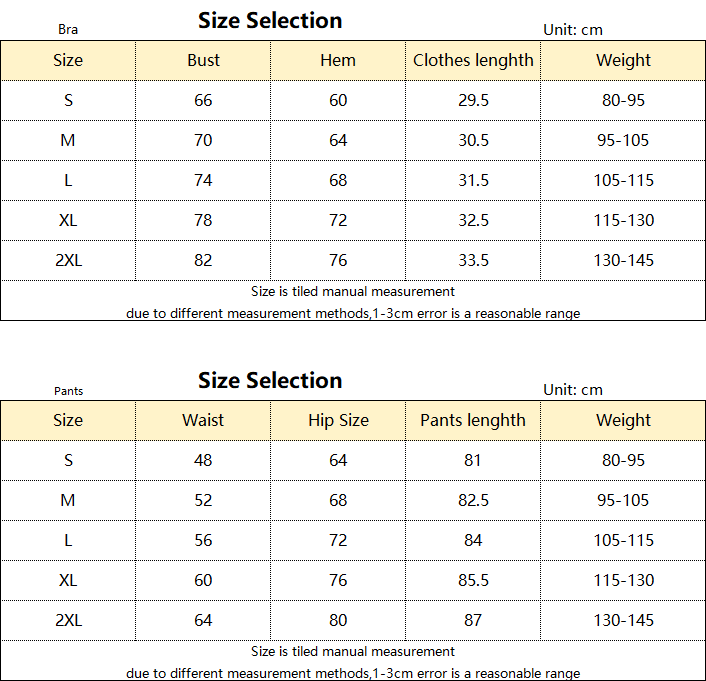
Task: Select the 29.5 clothes length cell
Action: 473,100
